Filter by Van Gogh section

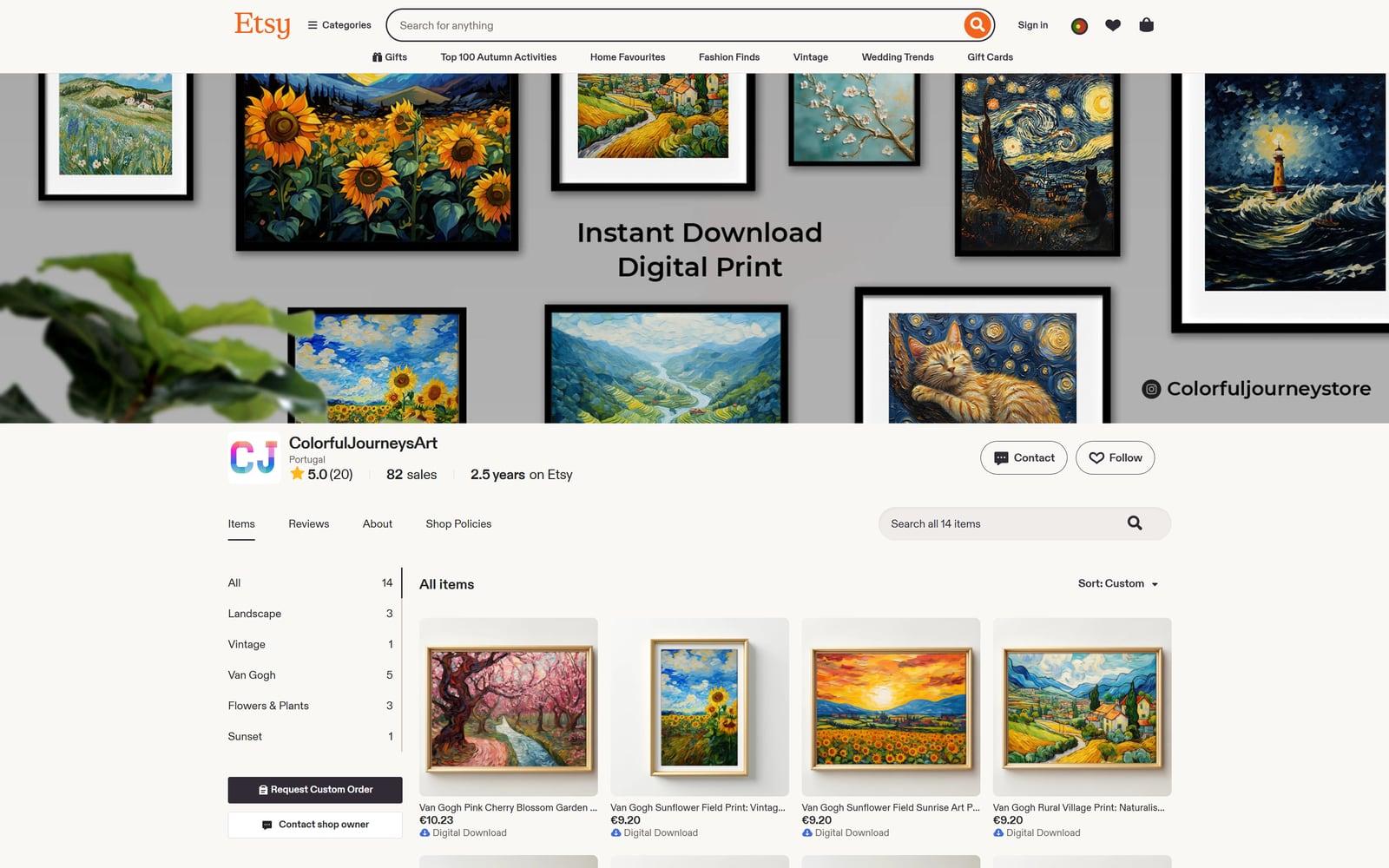click(x=311, y=675)
